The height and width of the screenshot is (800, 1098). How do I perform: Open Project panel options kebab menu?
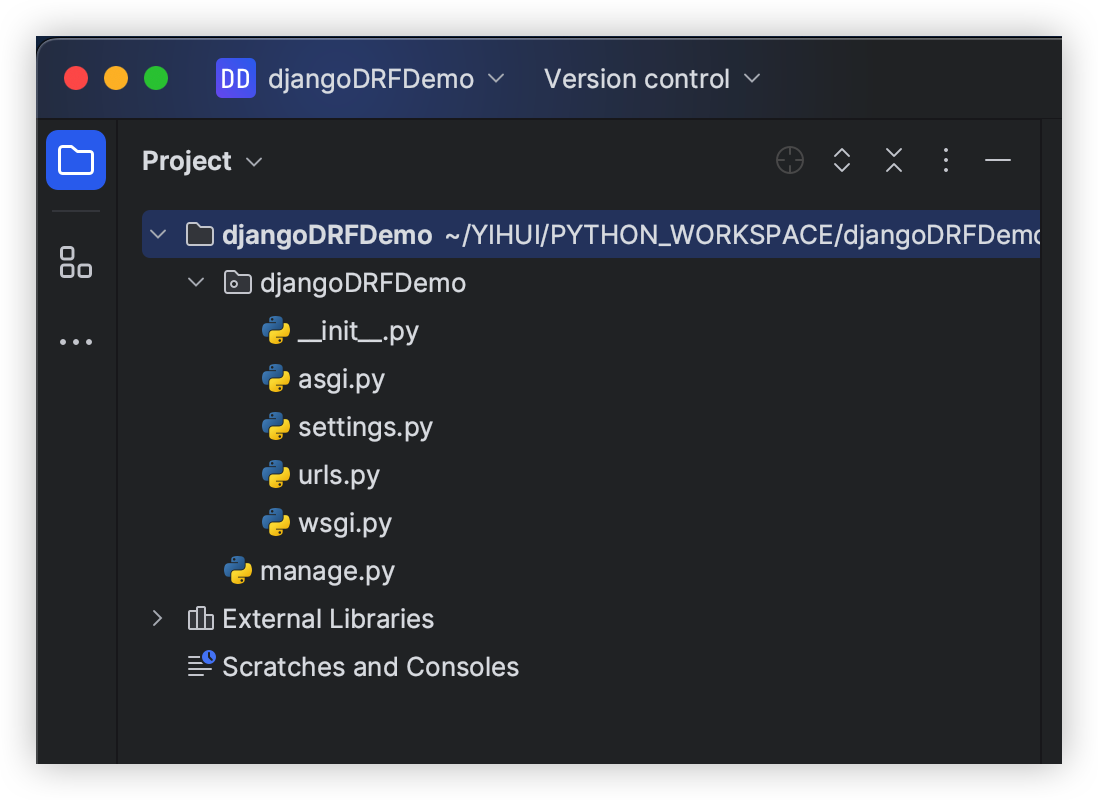[x=946, y=160]
